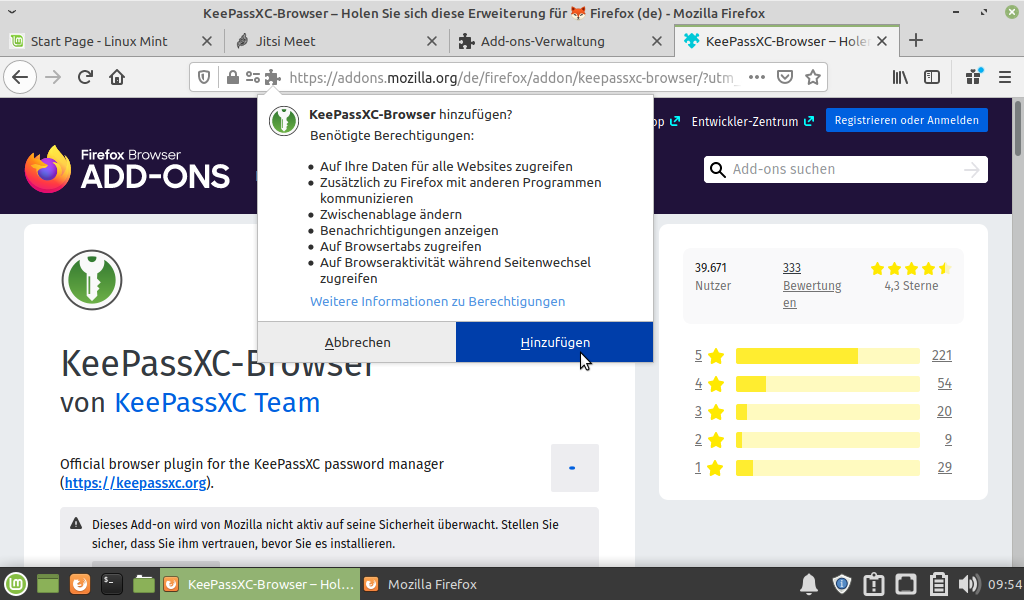The image size is (1024, 600).
Task: Switch to the Add-ons-Verwaltung tab
Action: [x=542, y=41]
